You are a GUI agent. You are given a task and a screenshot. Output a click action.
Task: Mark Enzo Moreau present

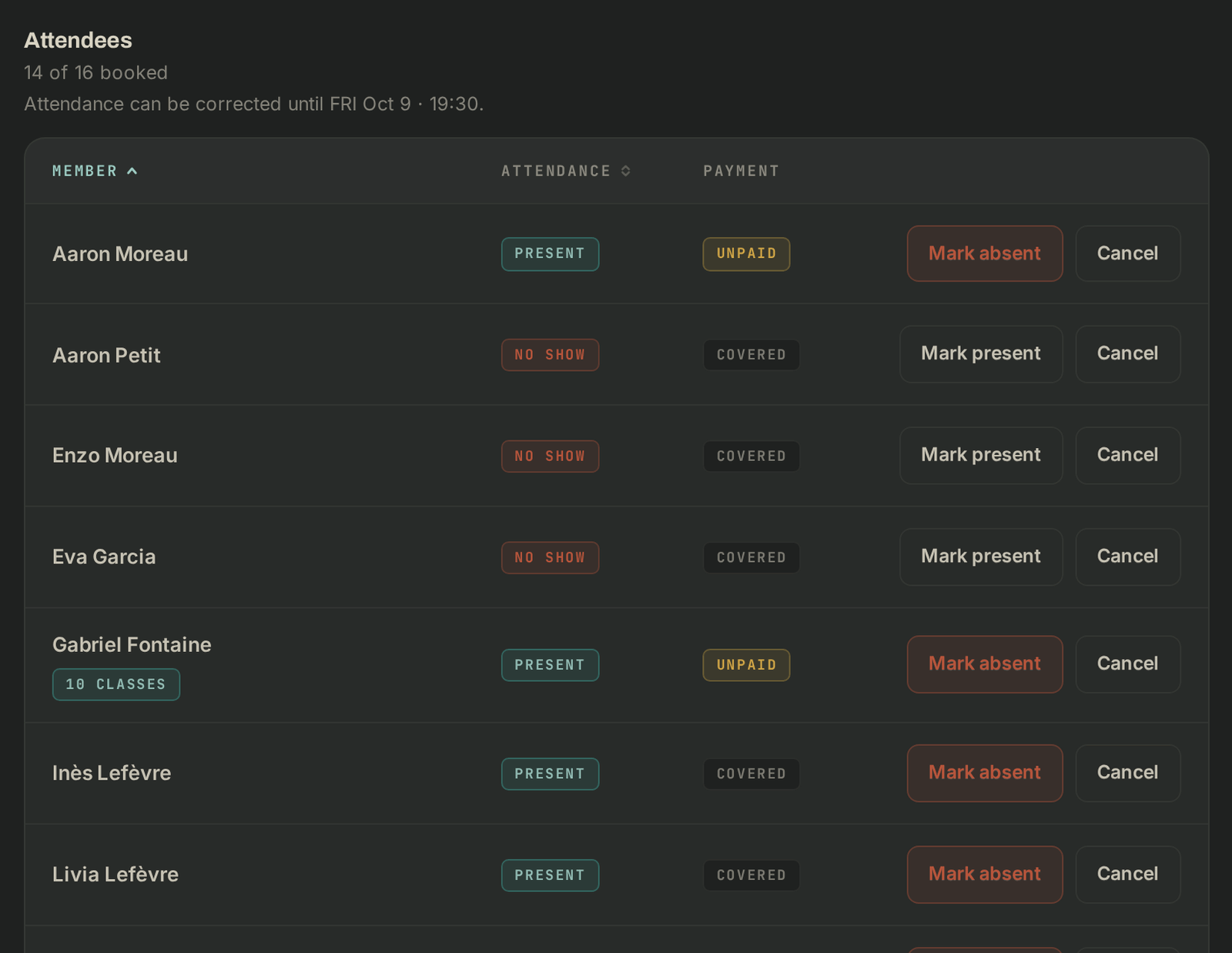click(981, 456)
